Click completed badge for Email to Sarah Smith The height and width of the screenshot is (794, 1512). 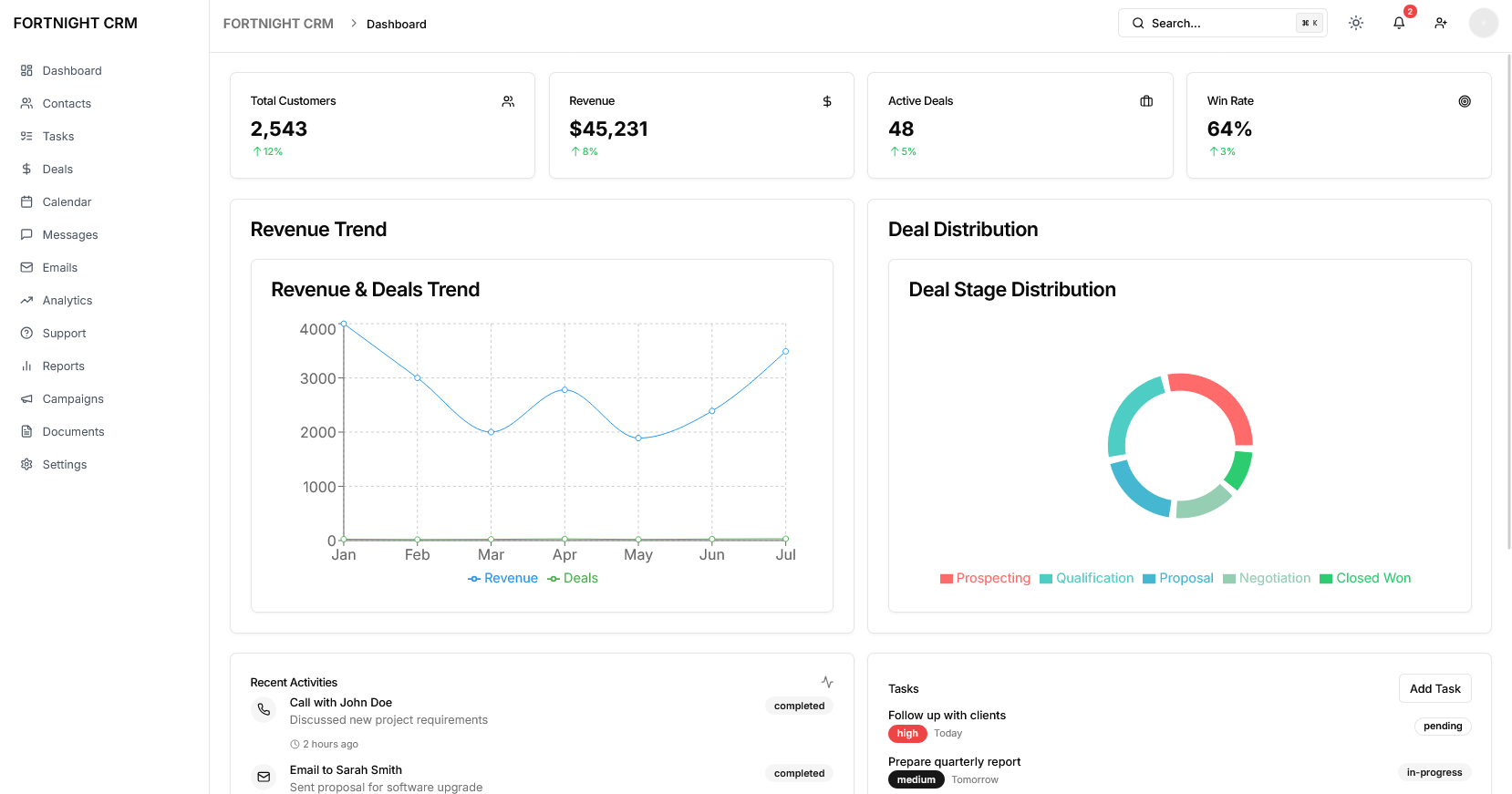(799, 773)
